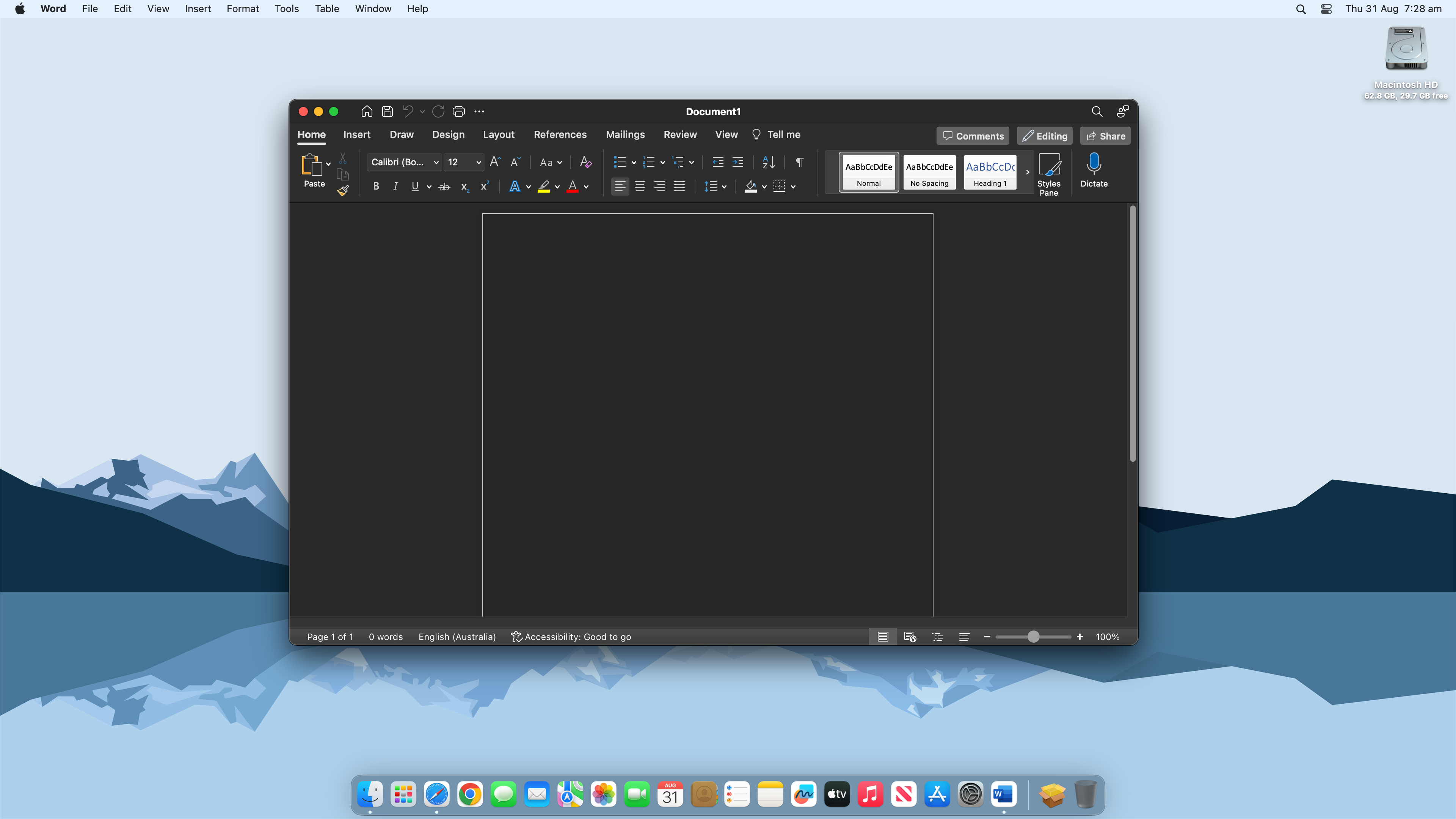This screenshot has width=1456, height=819.
Task: Click the Bold formatting icon
Action: click(x=376, y=187)
